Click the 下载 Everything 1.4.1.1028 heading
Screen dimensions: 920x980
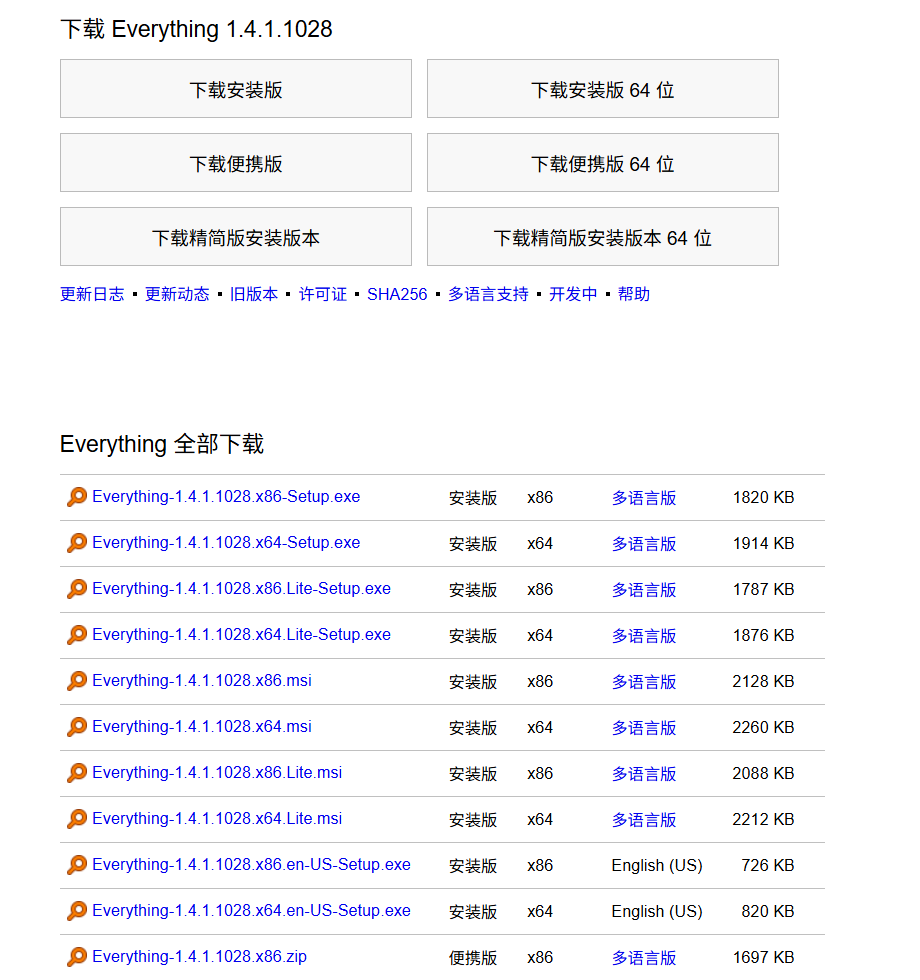[x=196, y=29]
